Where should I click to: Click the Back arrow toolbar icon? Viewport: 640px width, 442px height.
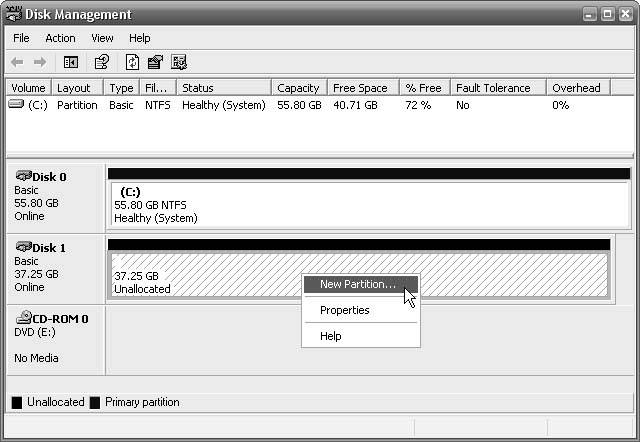tap(19, 62)
